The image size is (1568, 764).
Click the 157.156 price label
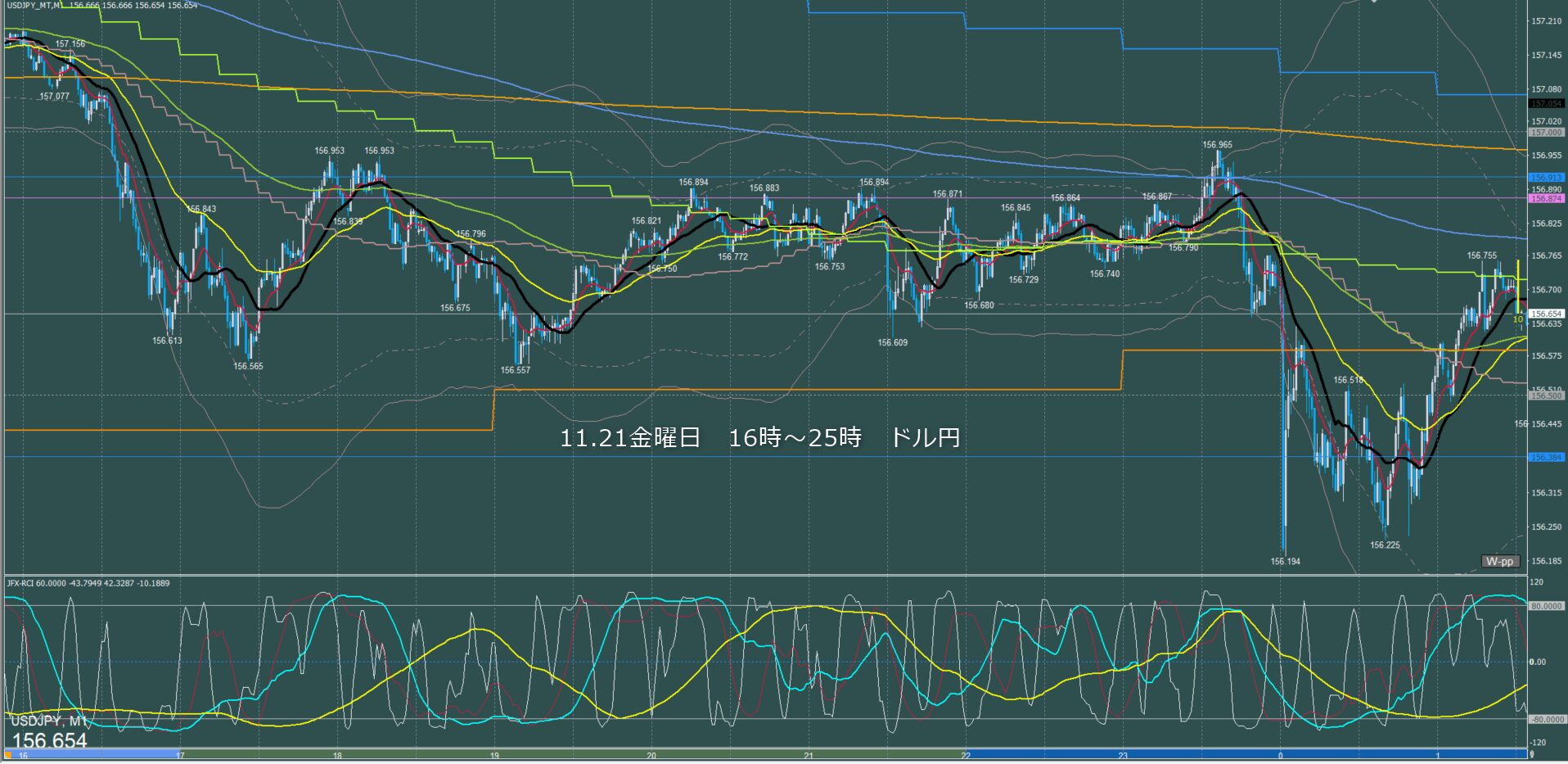coord(70,44)
